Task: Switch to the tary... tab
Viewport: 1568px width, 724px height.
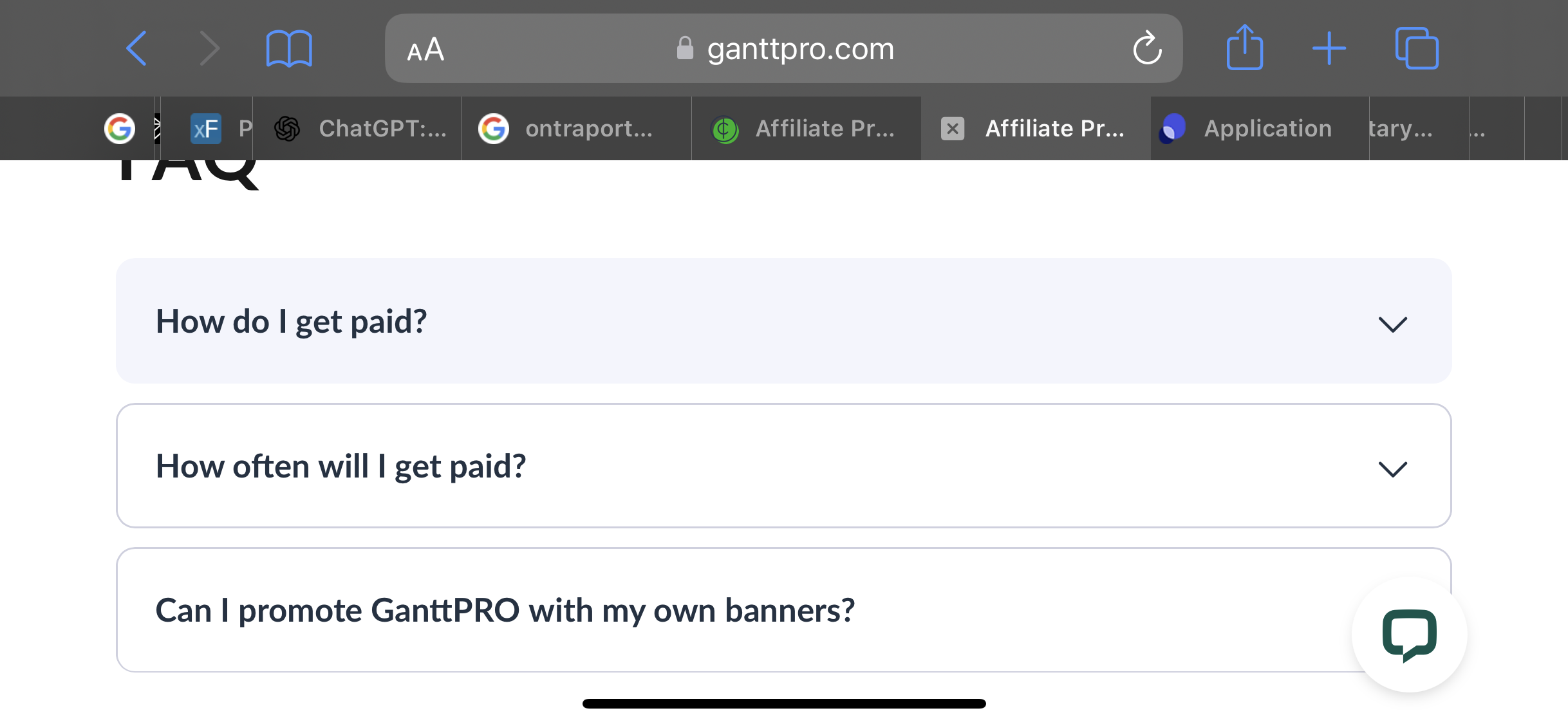Action: [x=1419, y=129]
